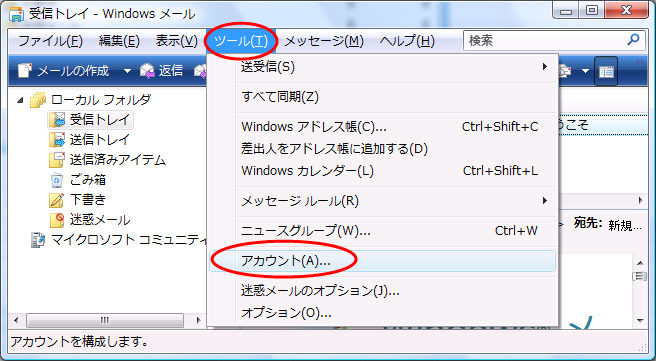The height and width of the screenshot is (361, 656).
Task: Click the 宛先: recipient label
Action: [x=588, y=223]
